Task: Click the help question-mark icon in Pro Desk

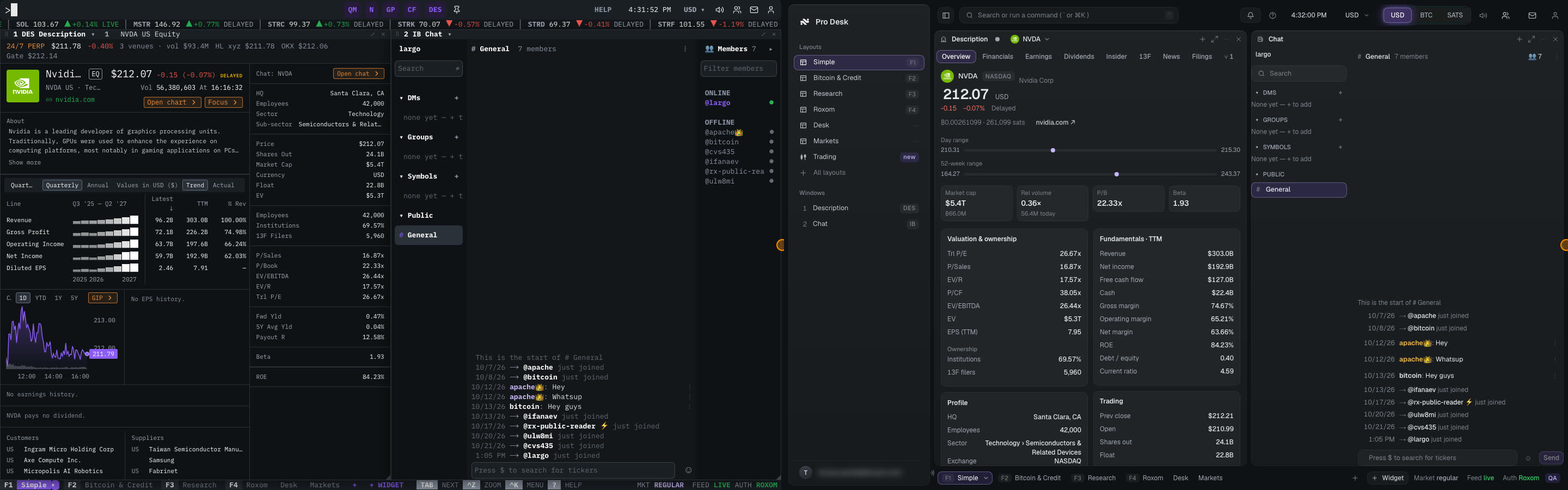Action: (1273, 15)
